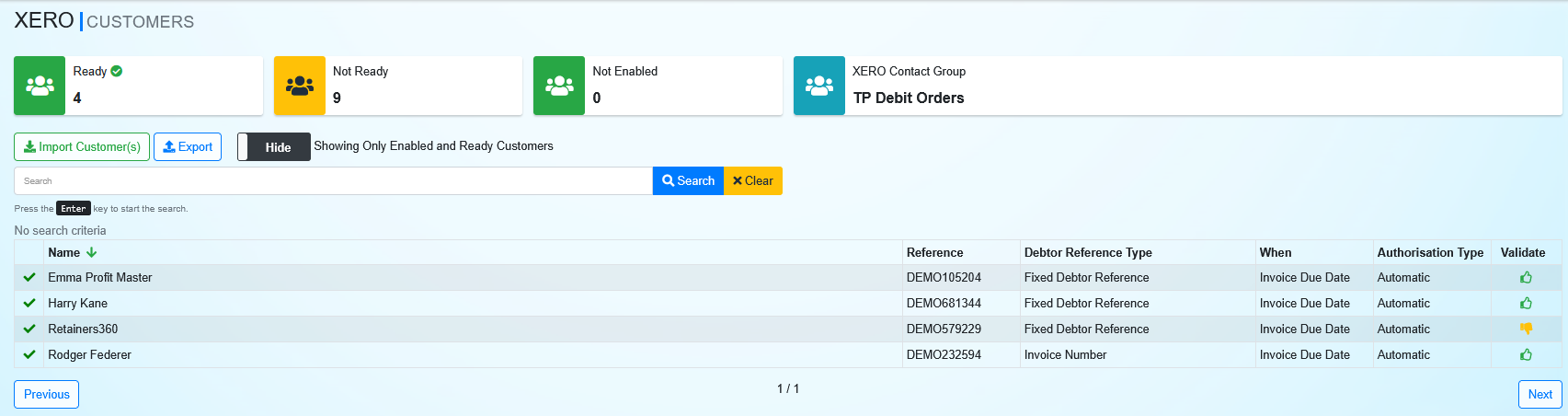The height and width of the screenshot is (416, 1568).
Task: Click the Ready count of 4
Action: [77, 98]
